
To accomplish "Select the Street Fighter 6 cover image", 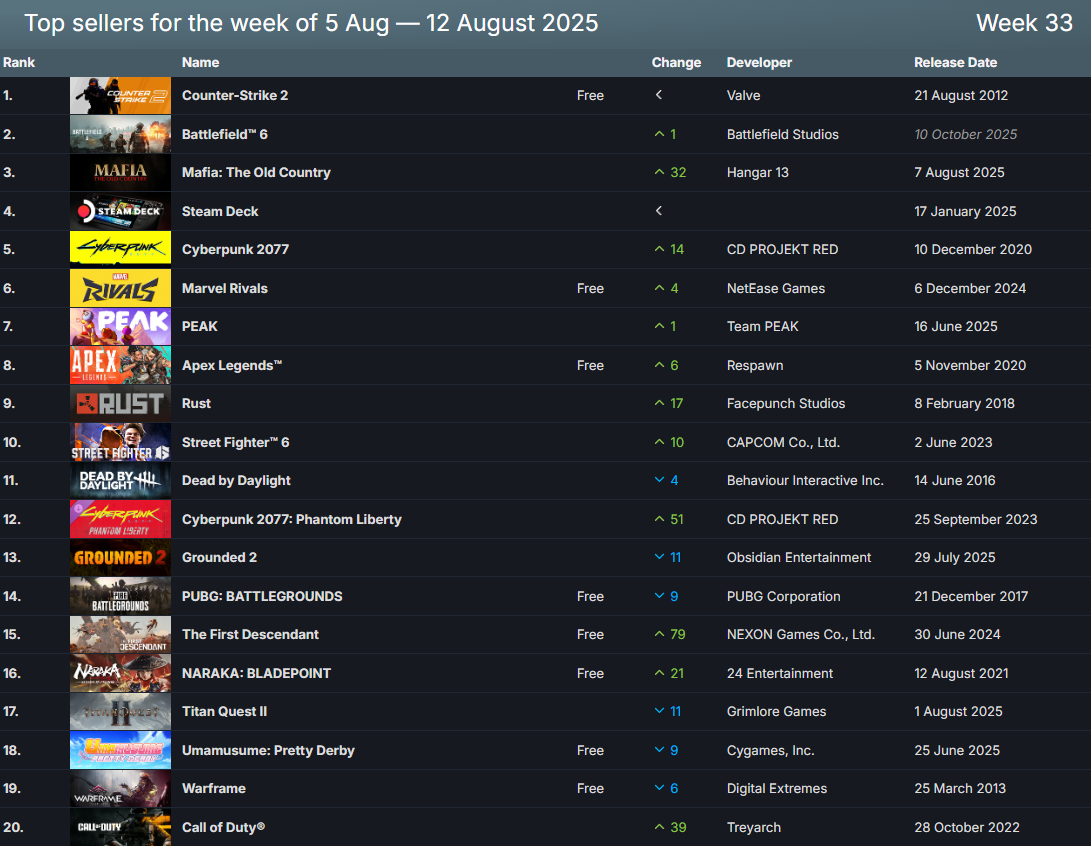I will click(x=120, y=442).
